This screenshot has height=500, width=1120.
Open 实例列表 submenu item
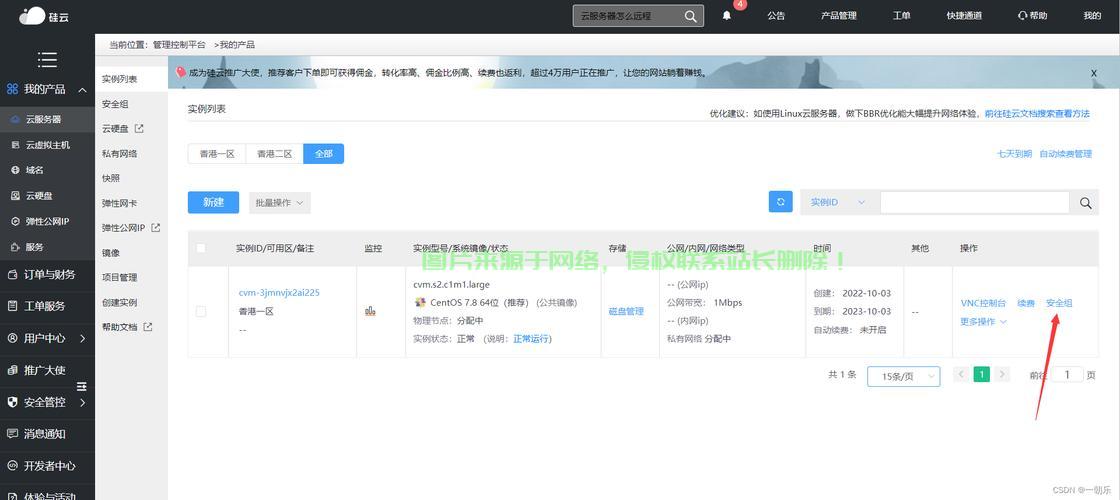pyautogui.click(x=119, y=79)
